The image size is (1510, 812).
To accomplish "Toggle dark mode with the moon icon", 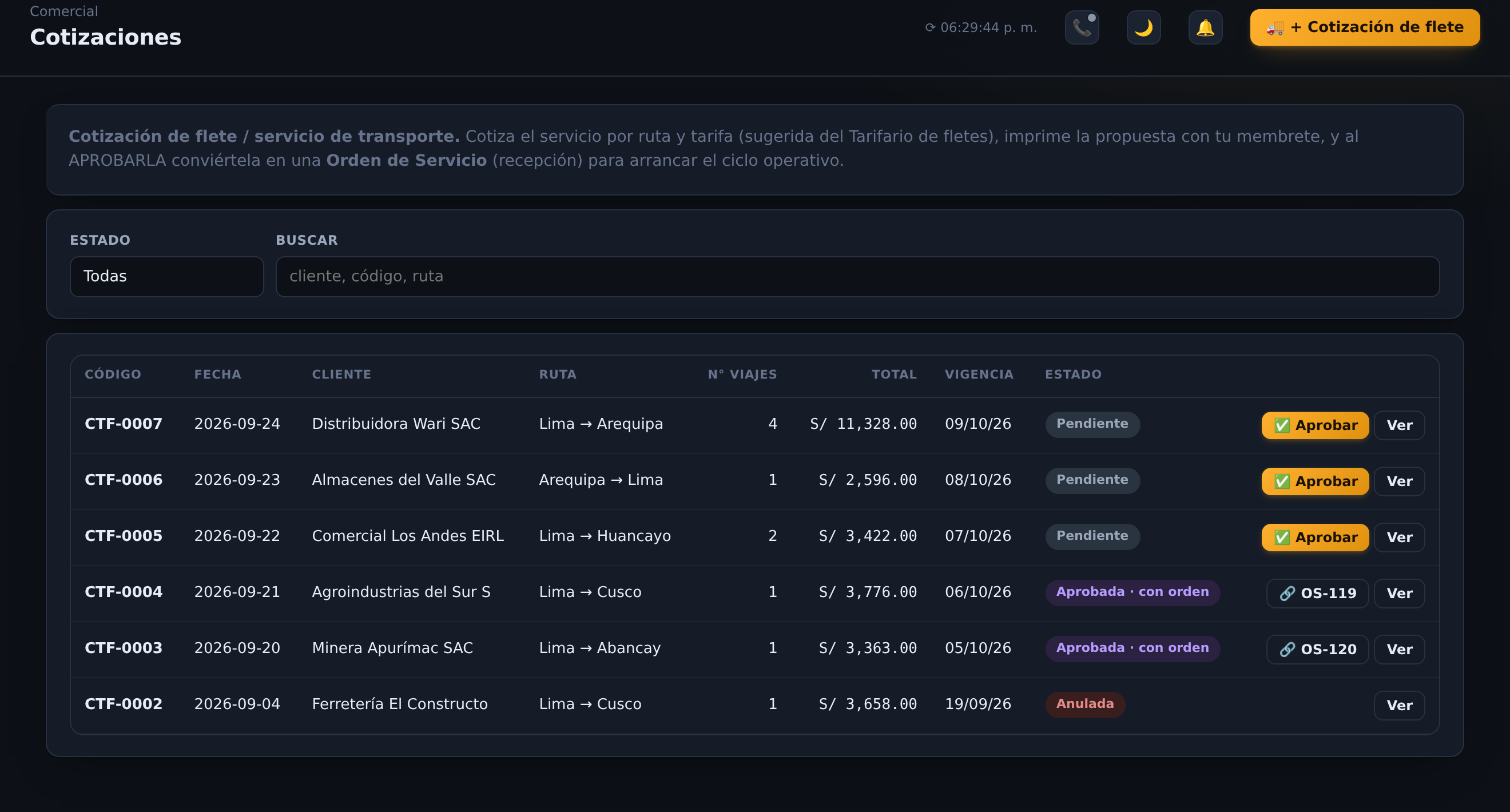I will point(1143,27).
